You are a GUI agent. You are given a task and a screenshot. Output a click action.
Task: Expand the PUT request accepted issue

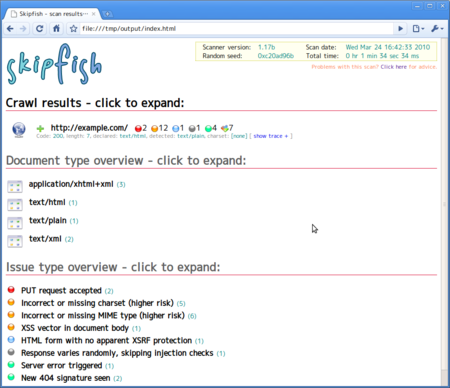pos(61,291)
